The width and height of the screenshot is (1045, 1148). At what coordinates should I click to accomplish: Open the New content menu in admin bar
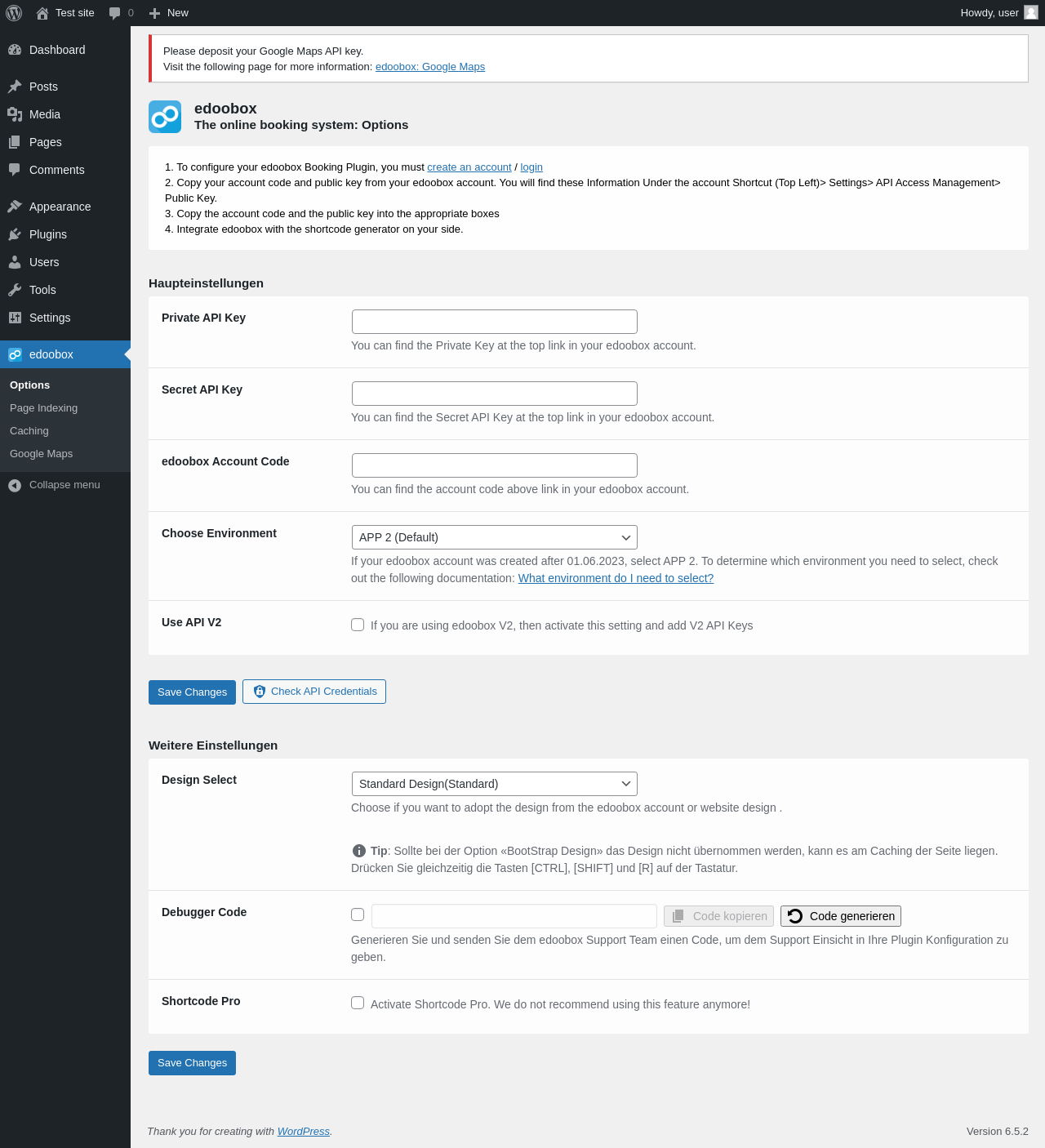click(169, 13)
